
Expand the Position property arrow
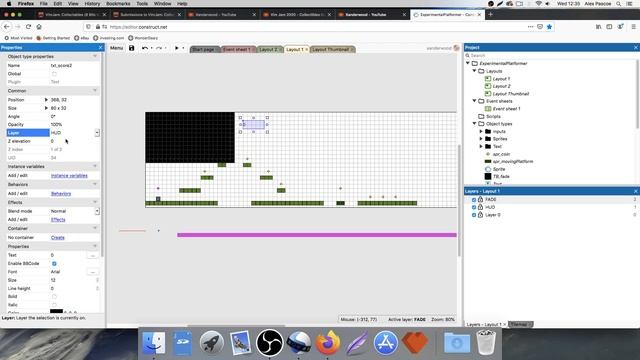46,100
